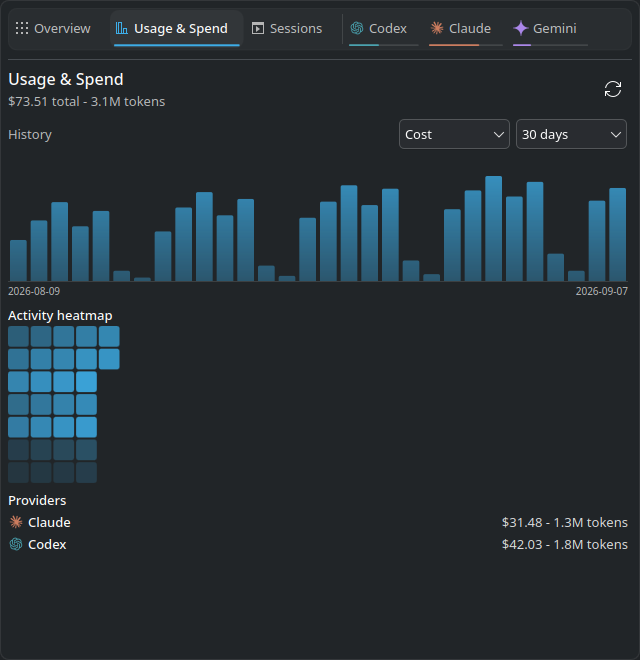640x660 pixels.
Task: Click the Codex logo icon in tabs
Action: (x=357, y=28)
